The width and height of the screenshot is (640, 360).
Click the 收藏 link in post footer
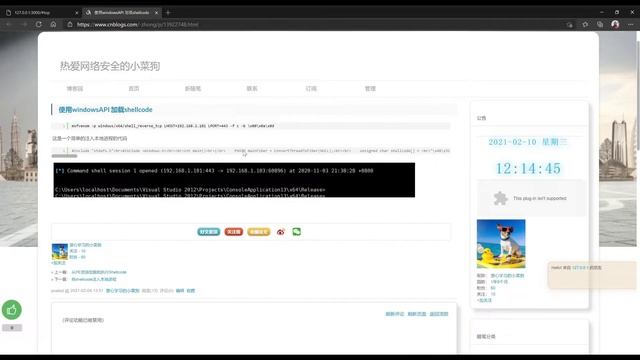coord(191,291)
